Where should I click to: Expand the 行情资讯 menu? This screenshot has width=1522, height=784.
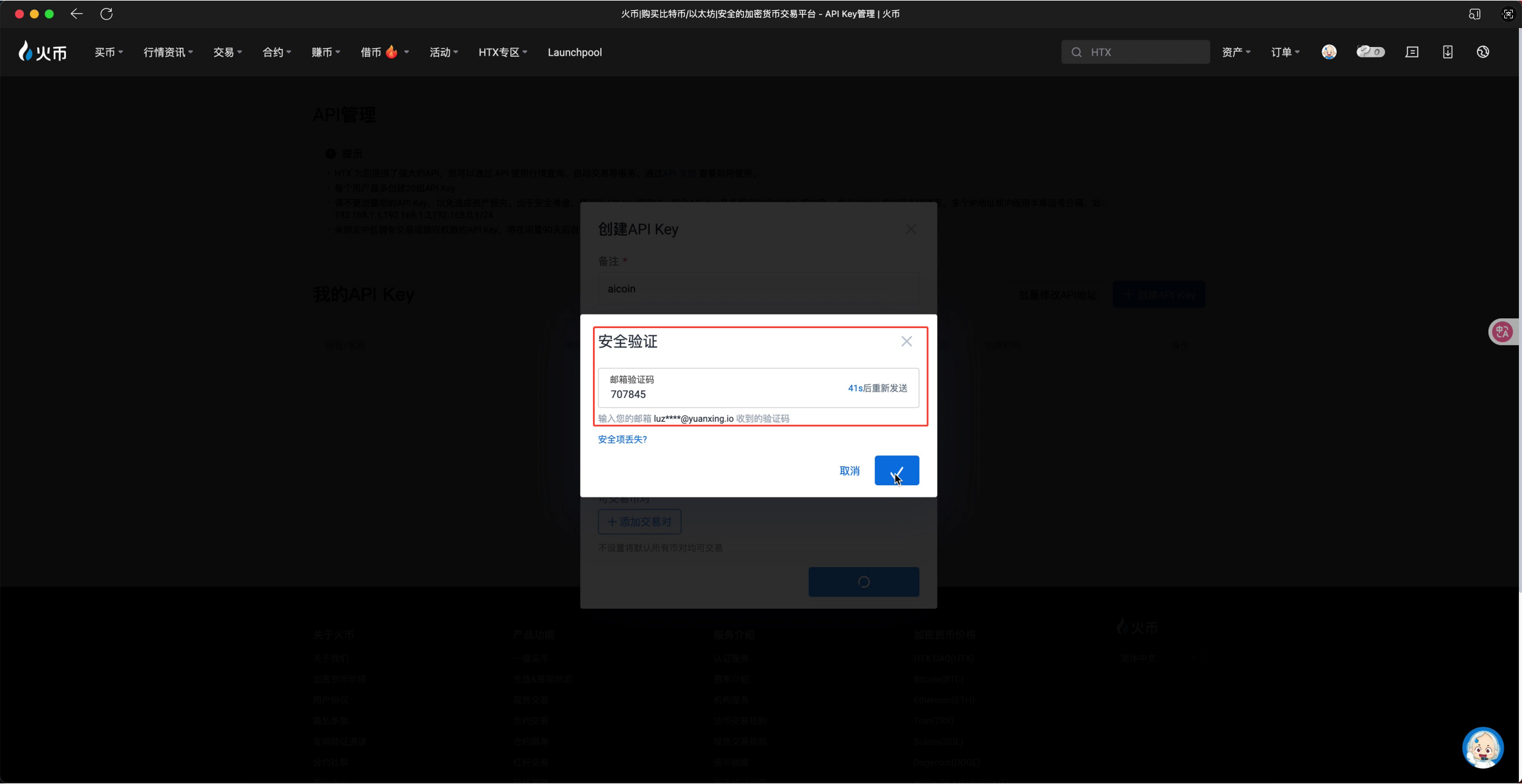168,53
